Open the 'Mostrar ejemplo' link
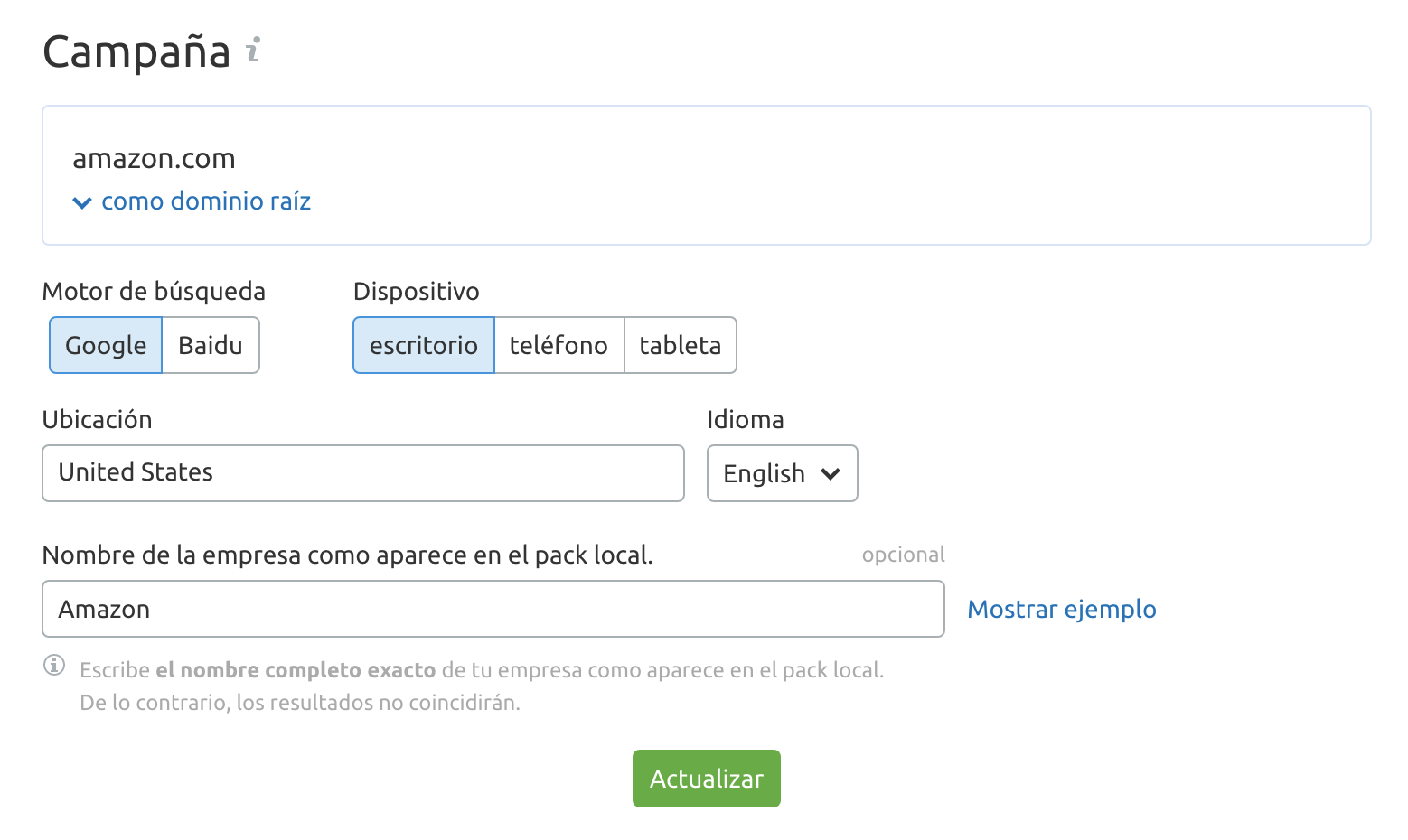This screenshot has height=840, width=1408. (x=1061, y=610)
